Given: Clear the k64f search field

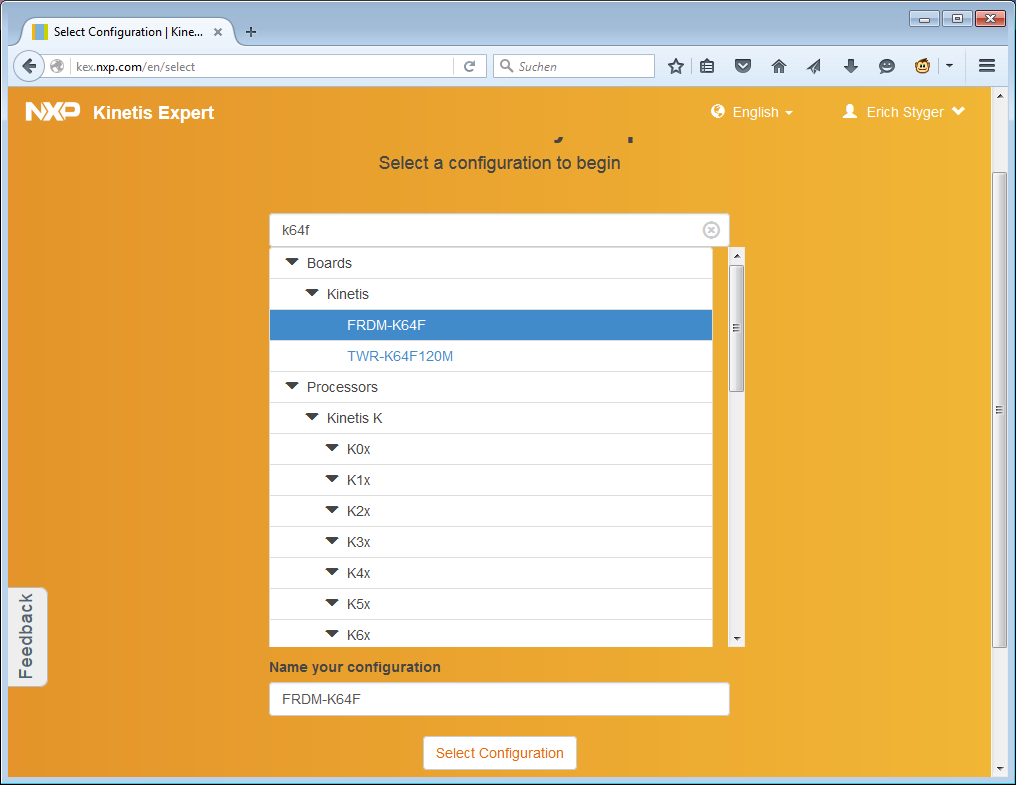Looking at the screenshot, I should pyautogui.click(x=711, y=230).
